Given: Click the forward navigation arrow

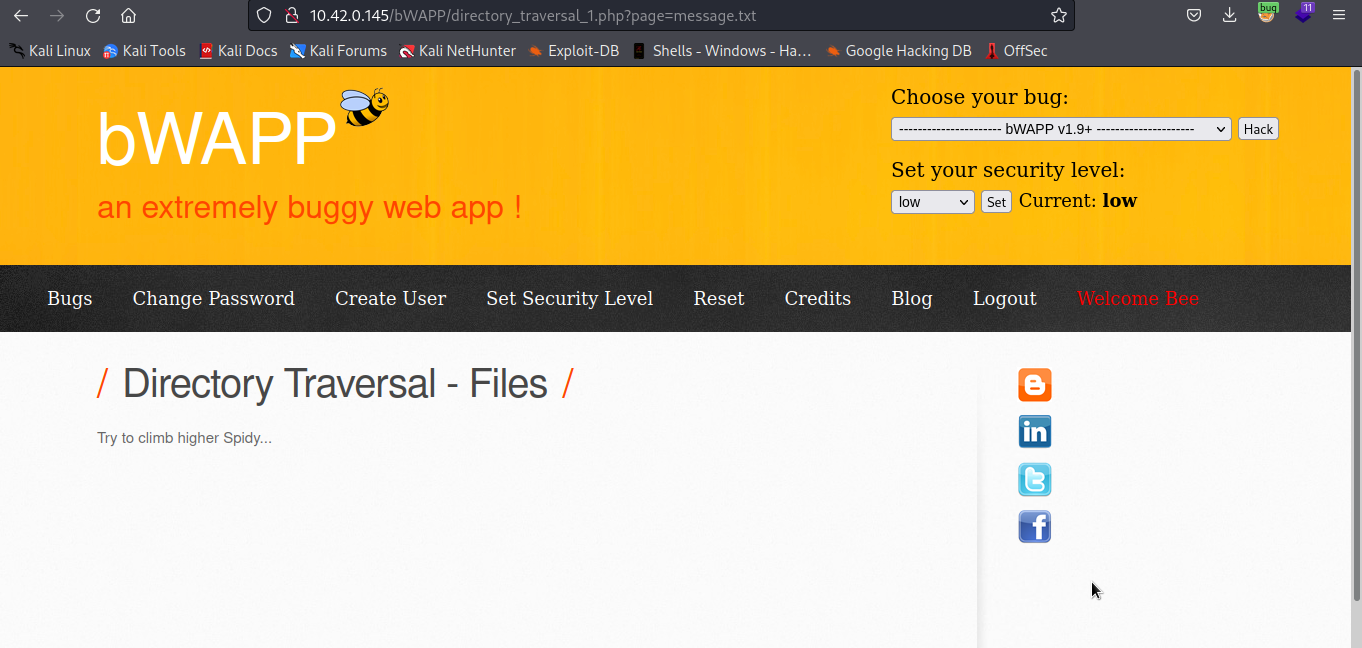Looking at the screenshot, I should coord(57,16).
